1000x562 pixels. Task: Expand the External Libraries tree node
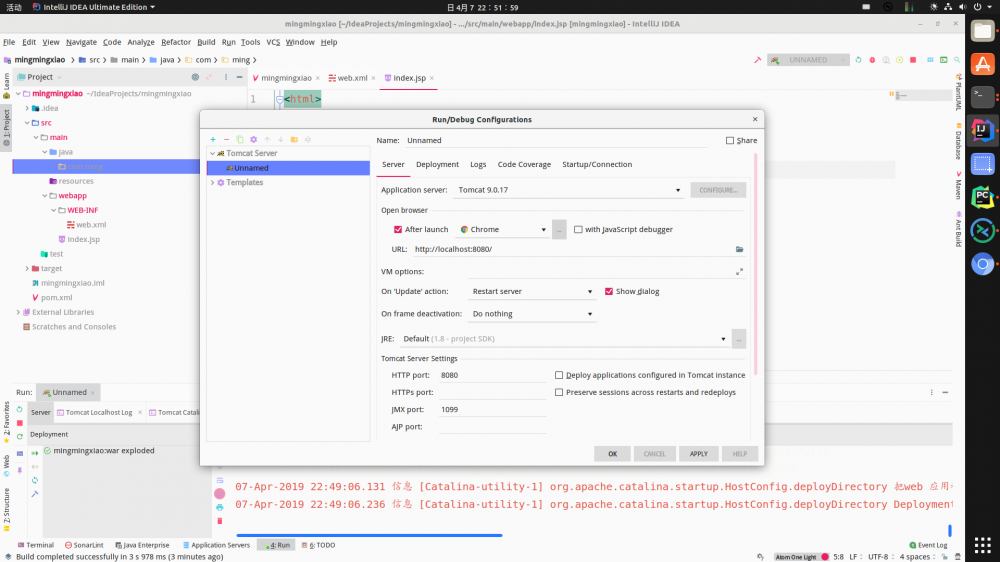tap(18, 313)
